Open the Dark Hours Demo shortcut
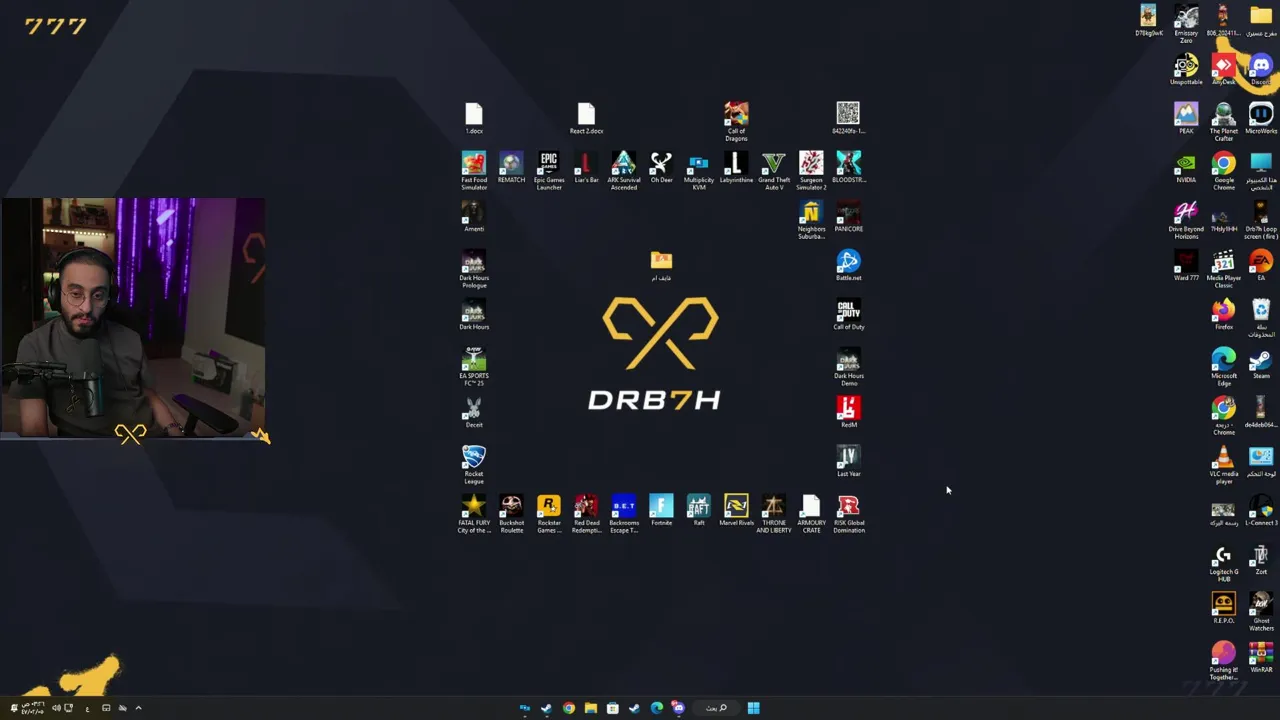1280x720 pixels. 849,367
